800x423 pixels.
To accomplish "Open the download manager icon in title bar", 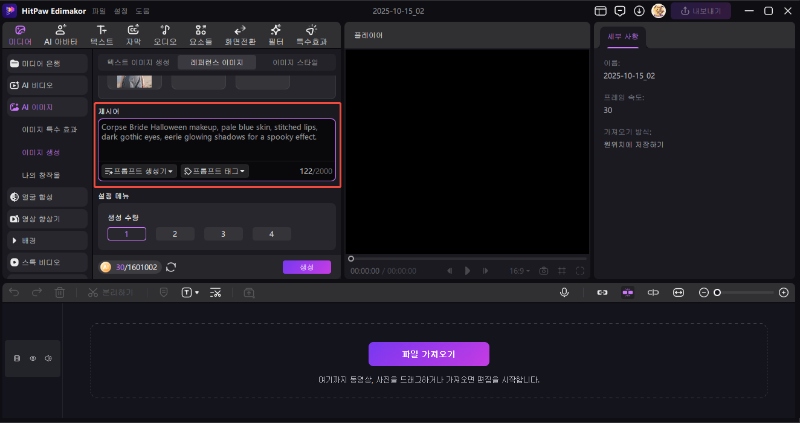I will 639,10.
